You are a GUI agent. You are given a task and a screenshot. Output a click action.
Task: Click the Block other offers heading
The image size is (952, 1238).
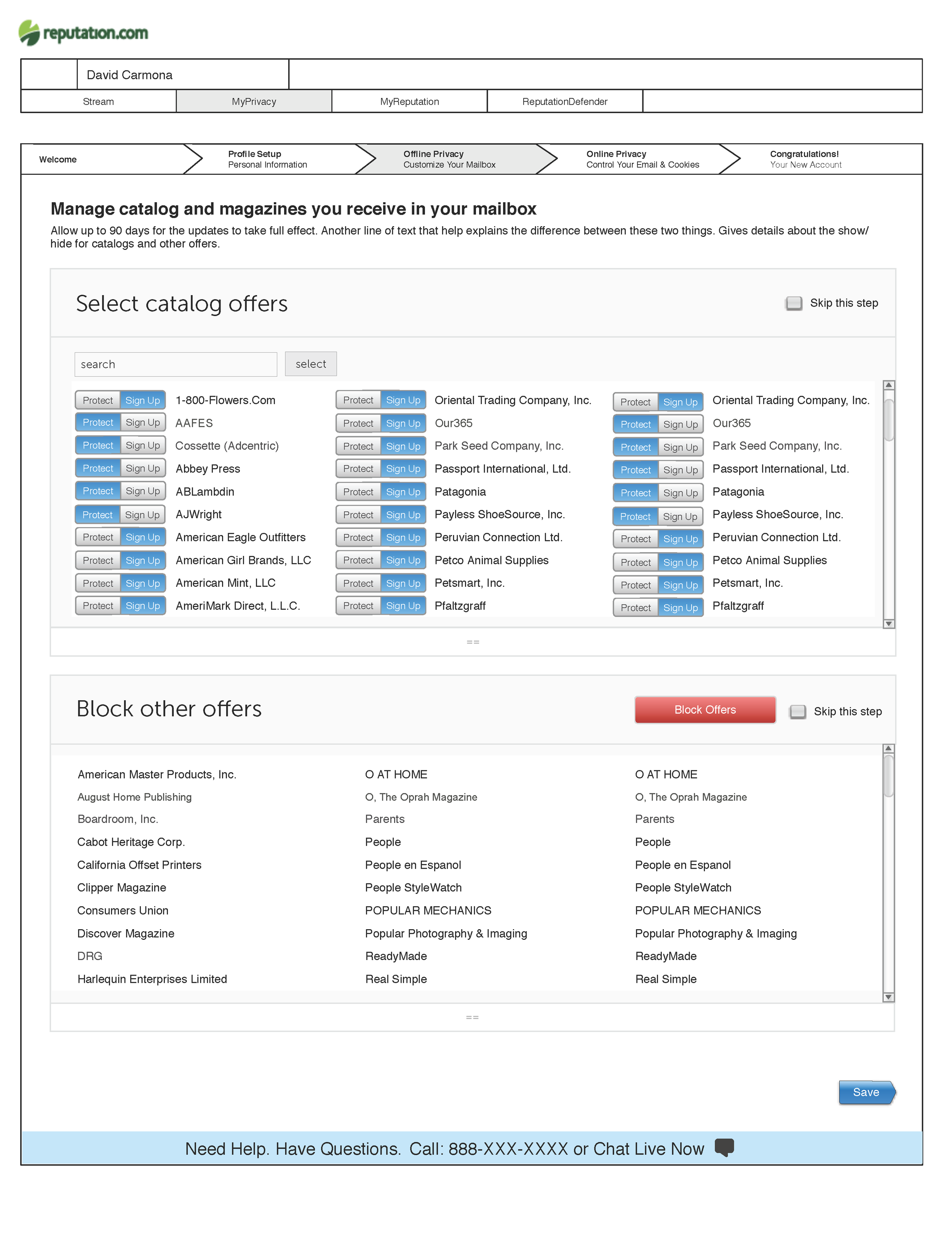point(169,709)
